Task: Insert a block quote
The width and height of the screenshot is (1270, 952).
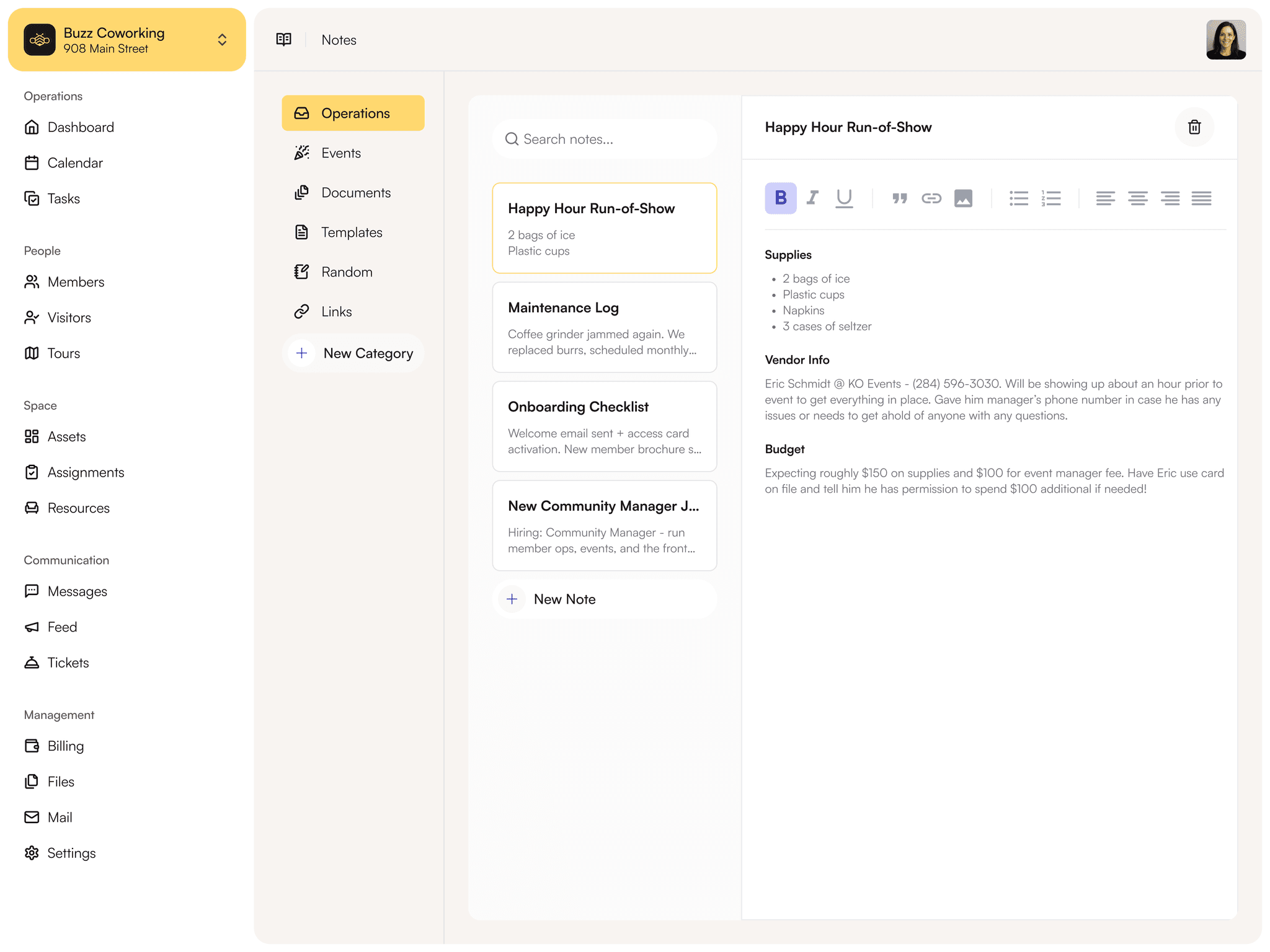Action: point(899,198)
